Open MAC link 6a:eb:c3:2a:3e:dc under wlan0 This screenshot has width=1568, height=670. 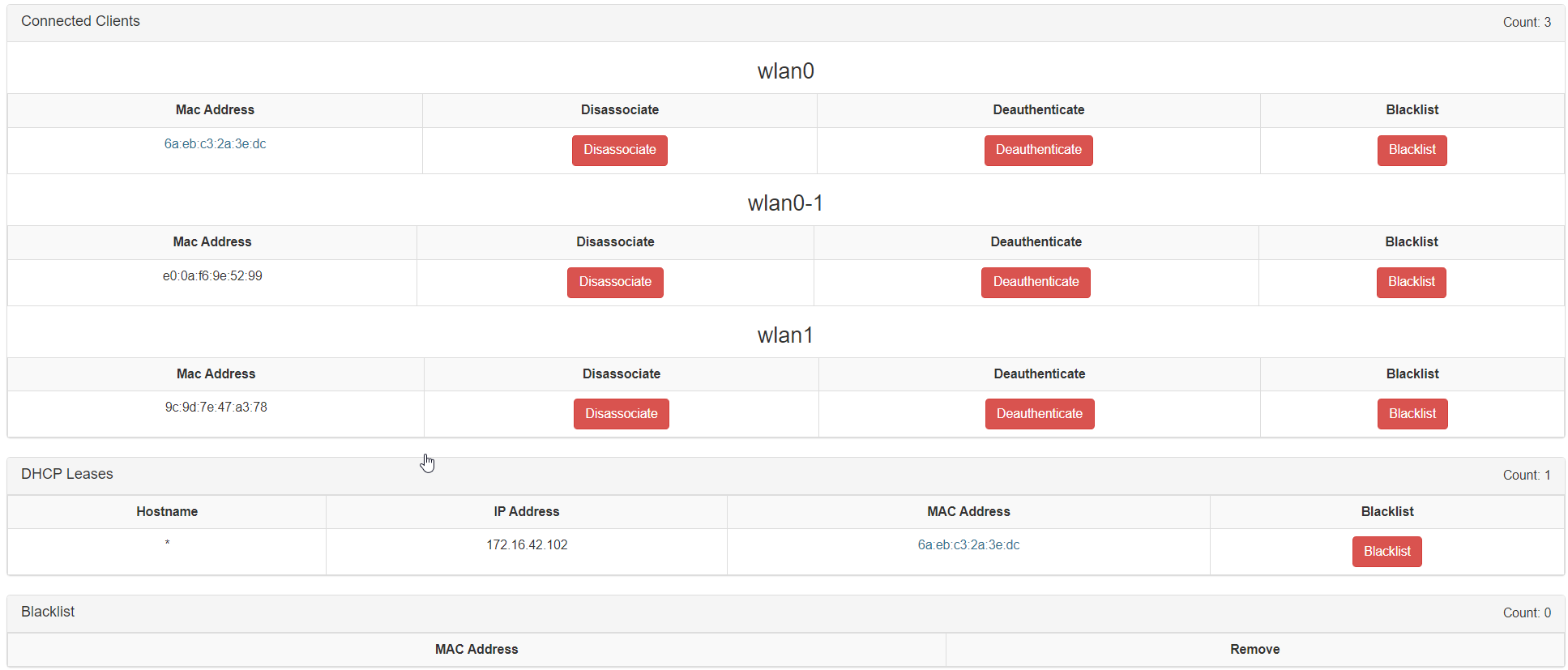[215, 143]
